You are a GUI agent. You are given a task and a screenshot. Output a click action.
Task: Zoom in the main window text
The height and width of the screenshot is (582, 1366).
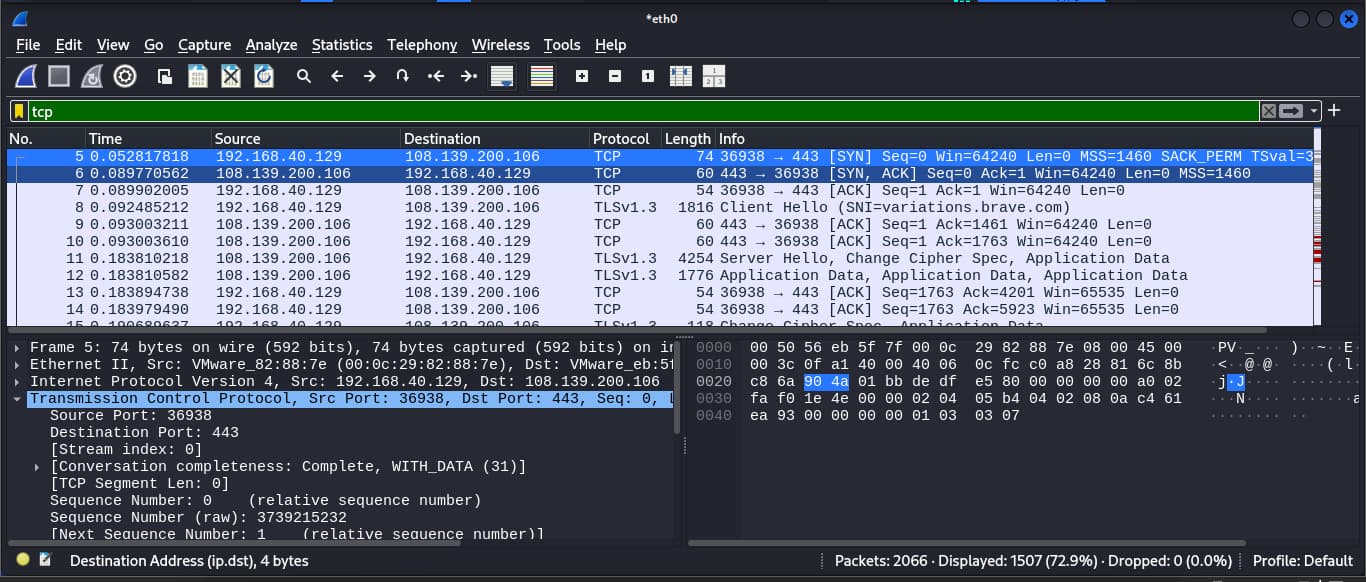582,76
